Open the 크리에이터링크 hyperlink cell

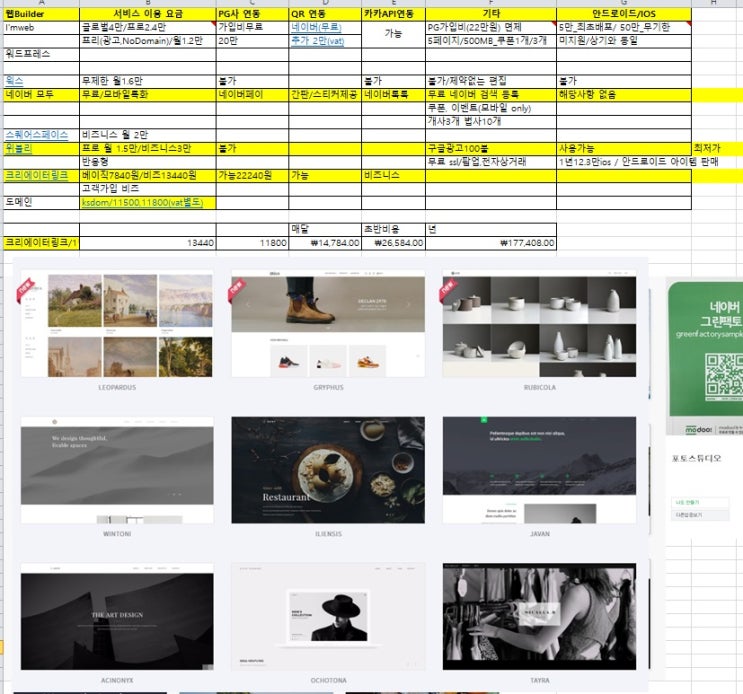[36, 175]
